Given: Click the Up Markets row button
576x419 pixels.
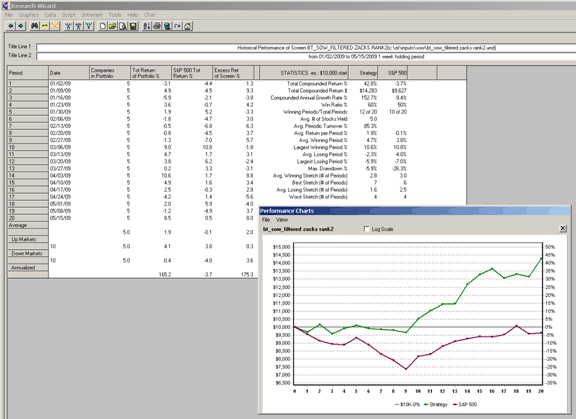Looking at the screenshot, I should tap(24, 239).
